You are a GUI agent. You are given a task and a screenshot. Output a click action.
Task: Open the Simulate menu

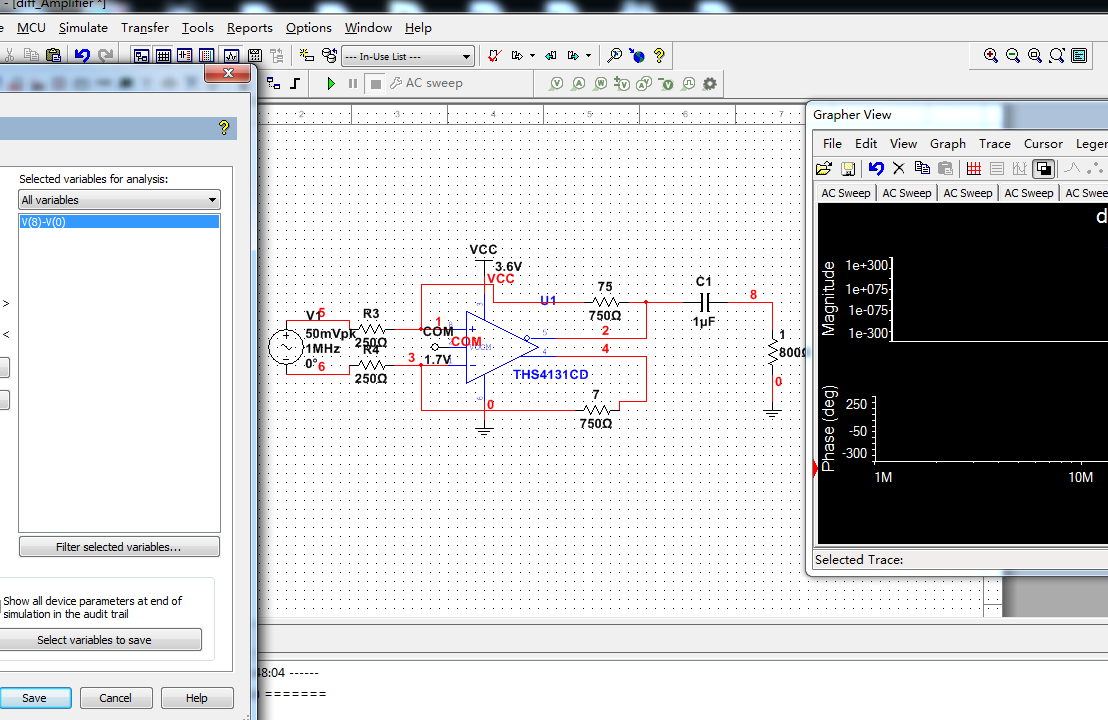click(83, 28)
